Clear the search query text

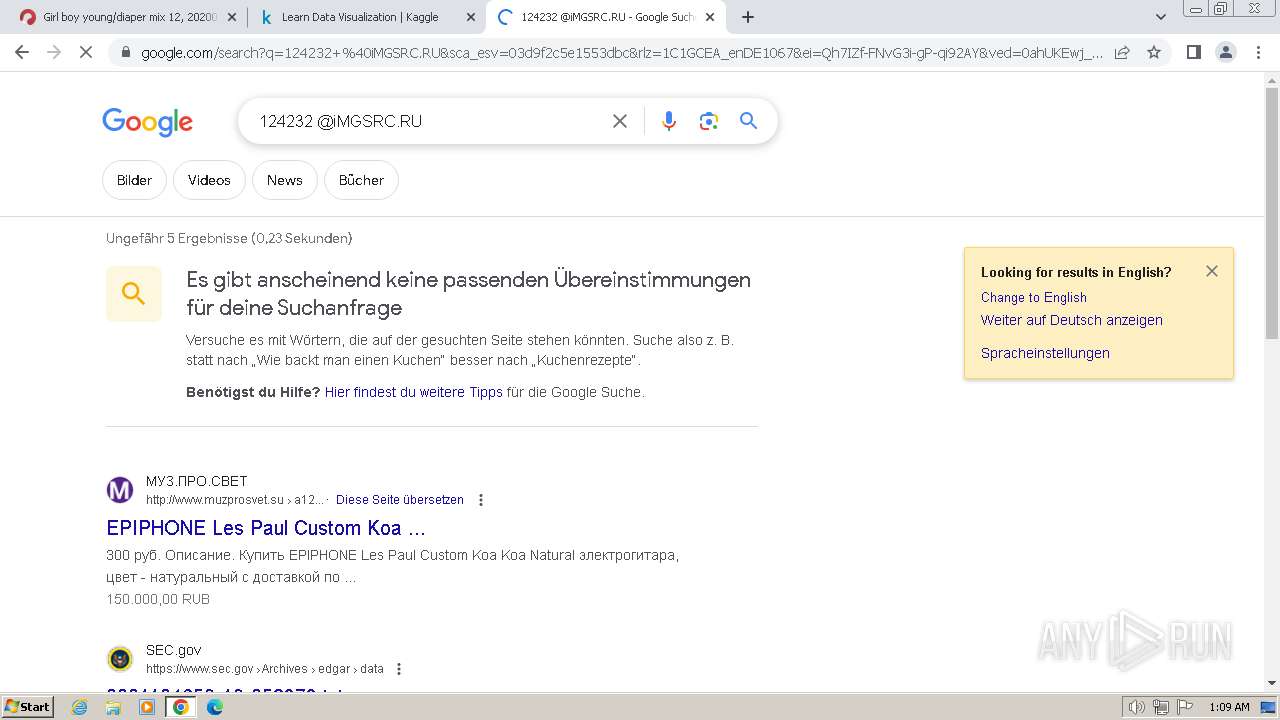point(620,121)
